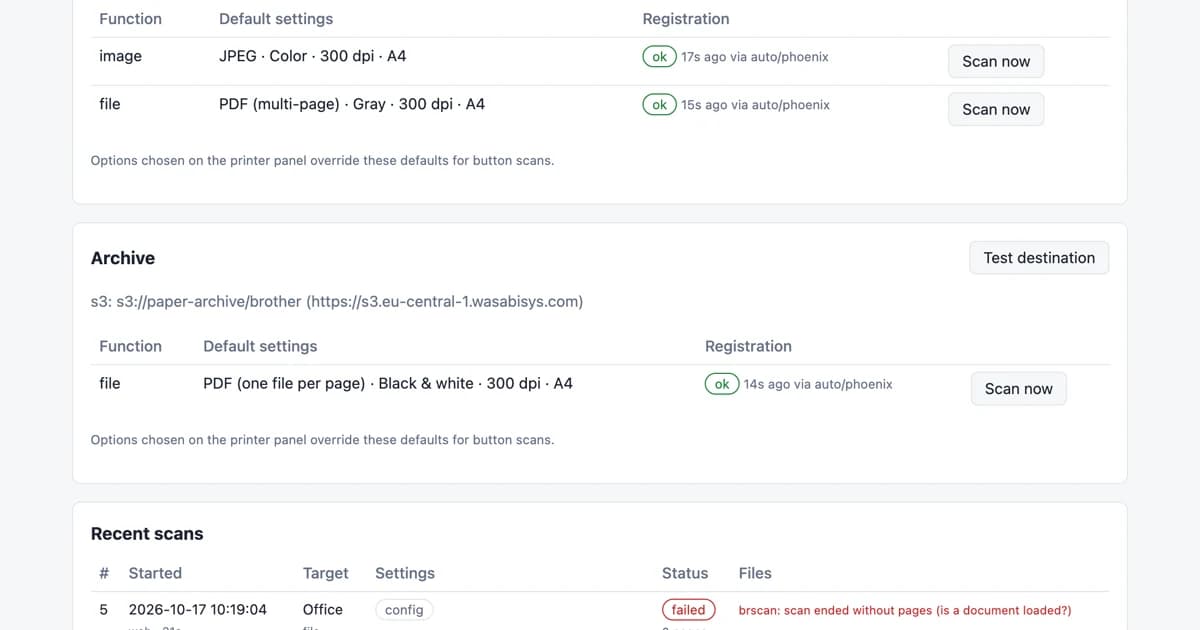Click the JPEG Color 300 dpi defaults text
Screen dimensions: 1200x630
pyautogui.click(x=313, y=56)
